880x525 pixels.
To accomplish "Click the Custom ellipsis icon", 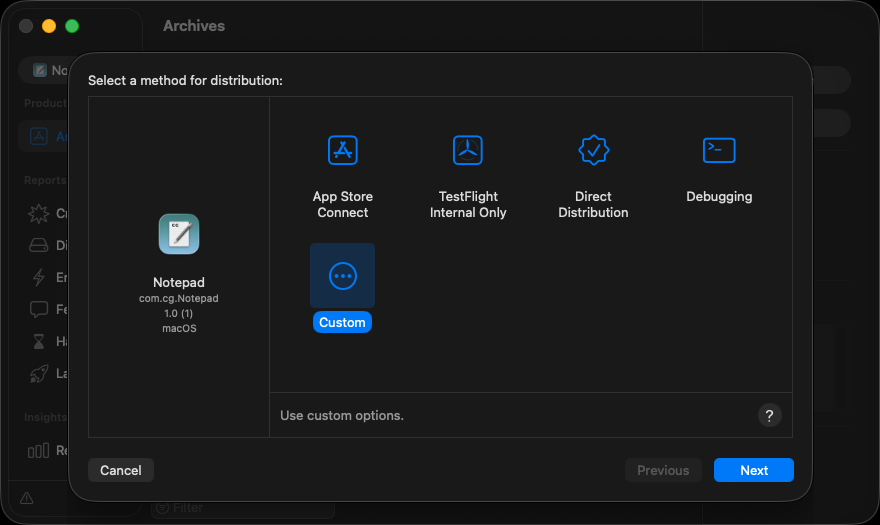I will (x=342, y=276).
